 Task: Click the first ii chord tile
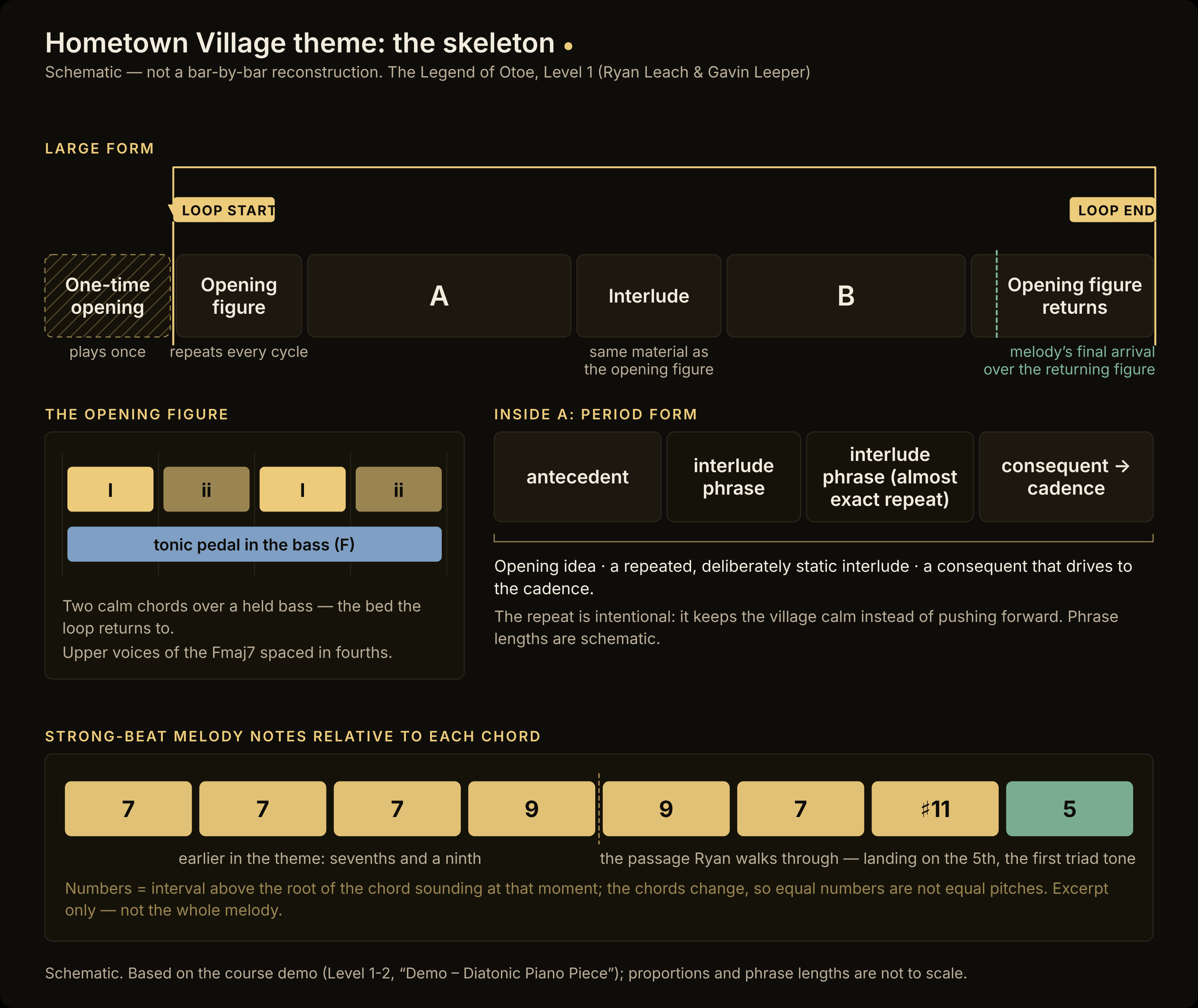(x=206, y=489)
